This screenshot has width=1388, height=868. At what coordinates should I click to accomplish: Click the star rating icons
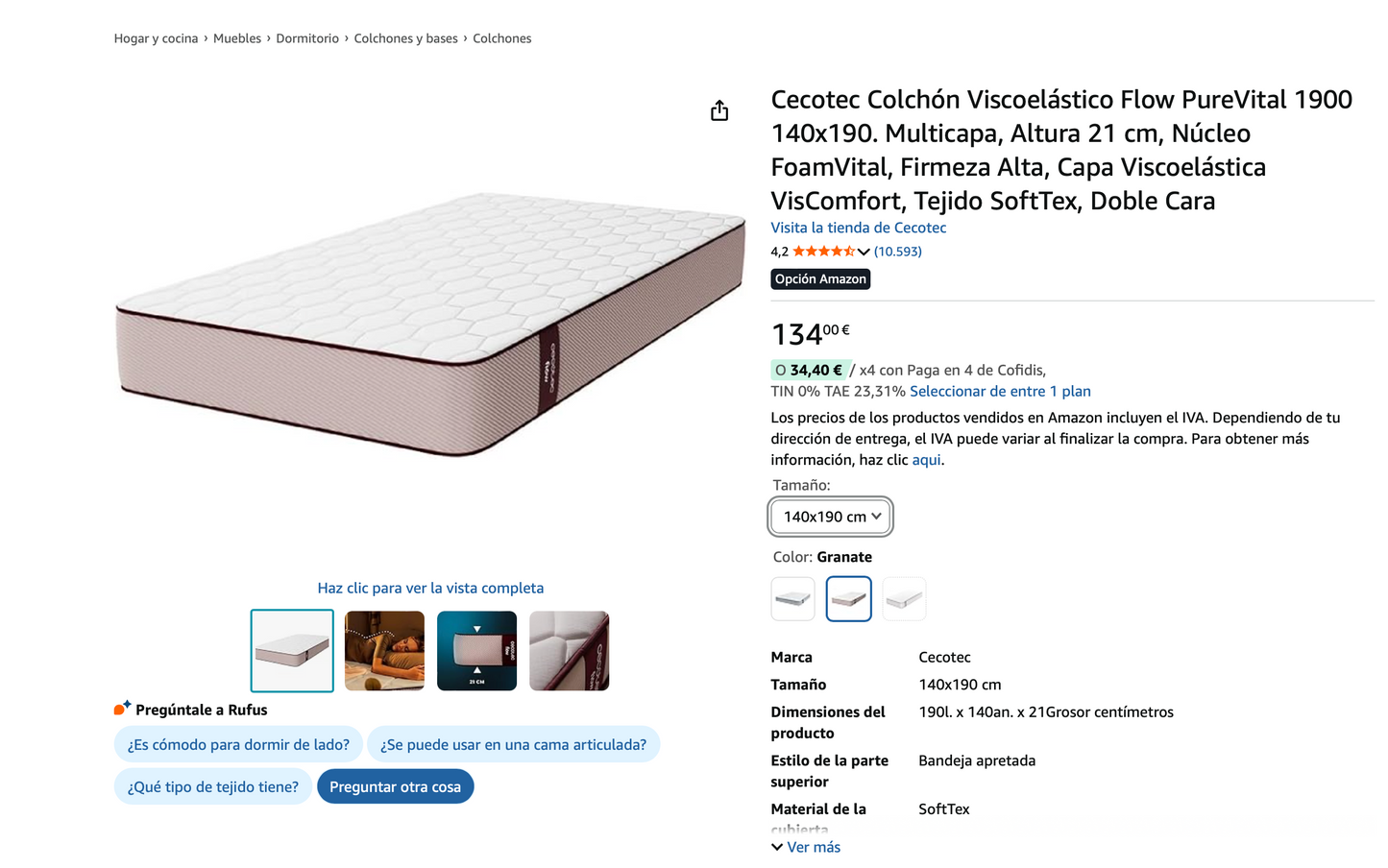click(x=823, y=252)
